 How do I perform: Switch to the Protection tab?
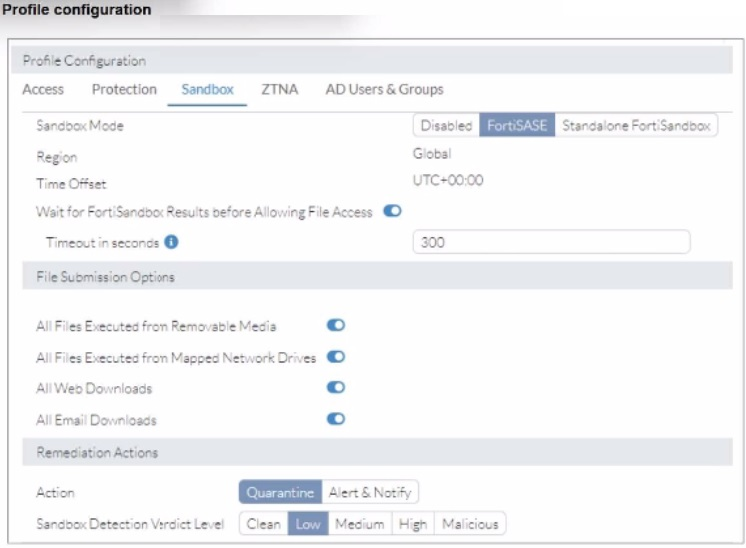(x=124, y=89)
